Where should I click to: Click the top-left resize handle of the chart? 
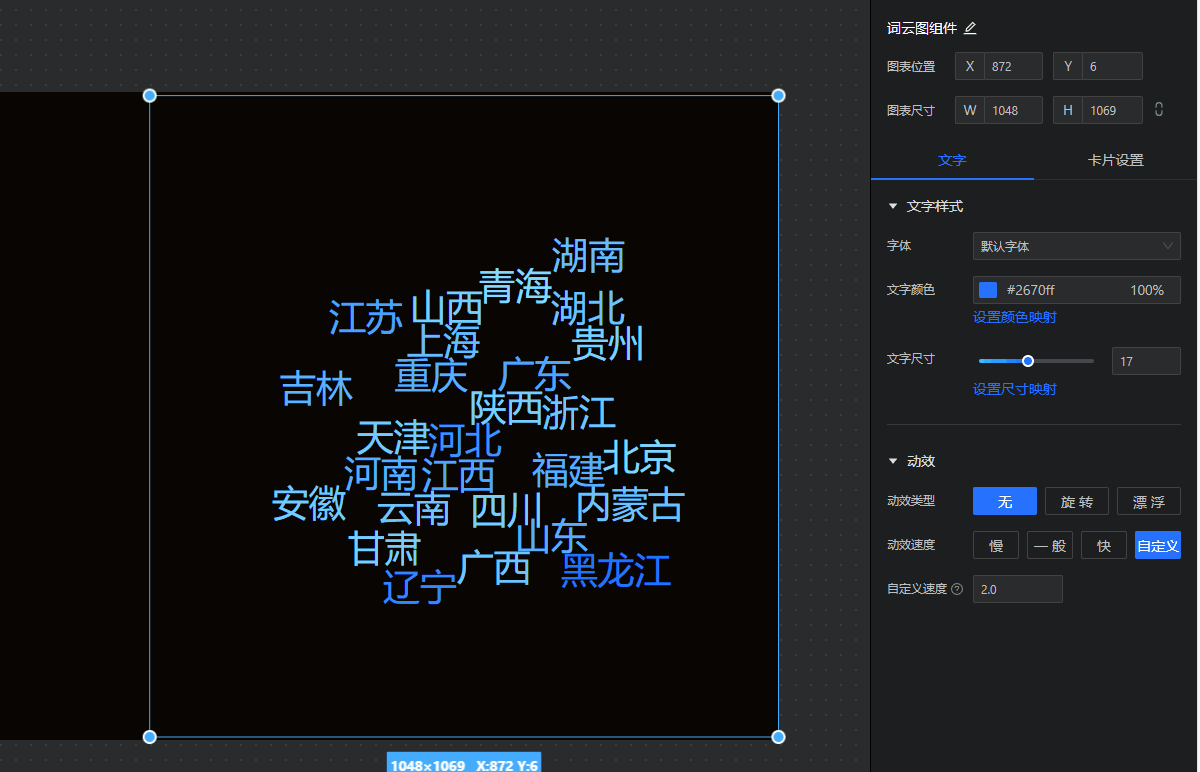pyautogui.click(x=150, y=95)
